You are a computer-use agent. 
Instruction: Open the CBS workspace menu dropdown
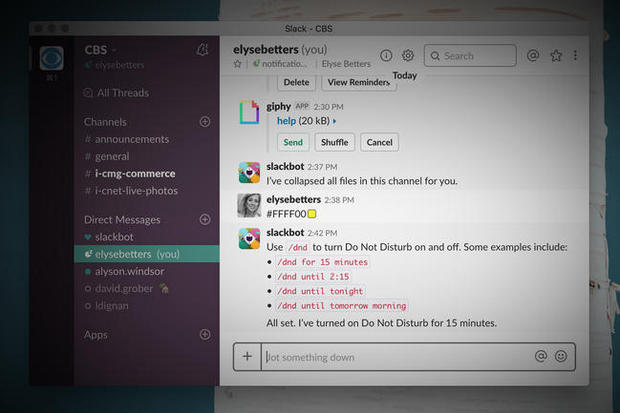(100, 50)
